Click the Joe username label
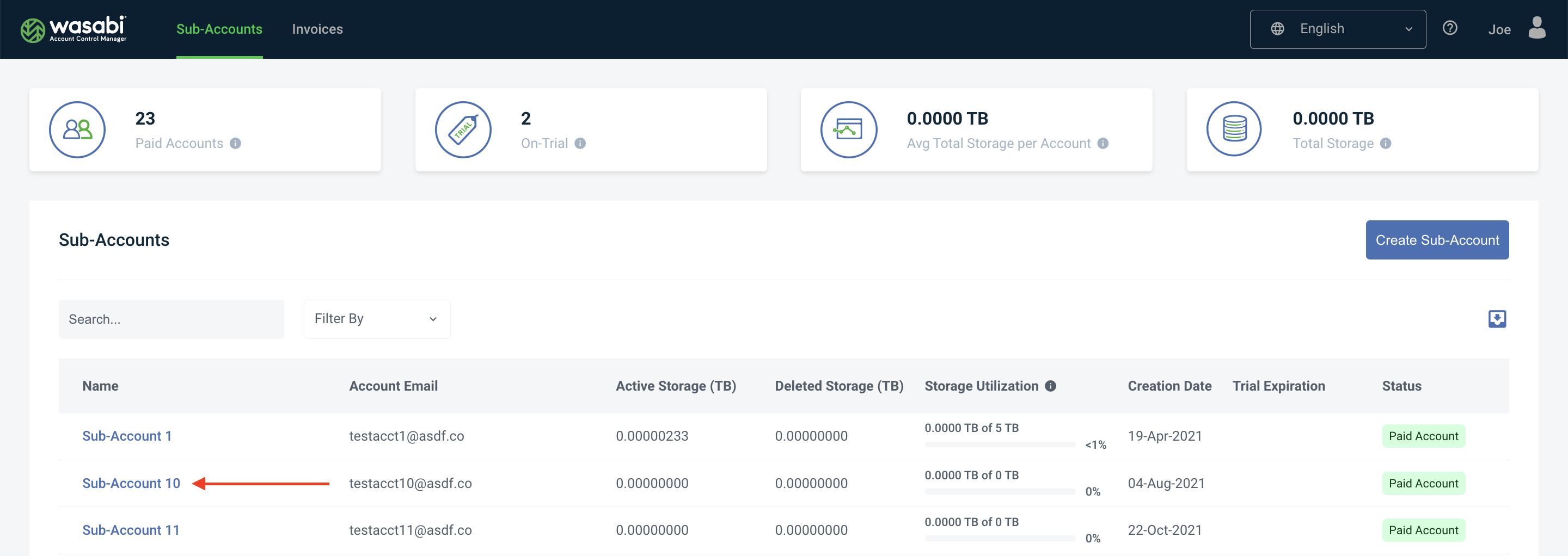Viewport: 1568px width, 556px height. tap(1499, 29)
